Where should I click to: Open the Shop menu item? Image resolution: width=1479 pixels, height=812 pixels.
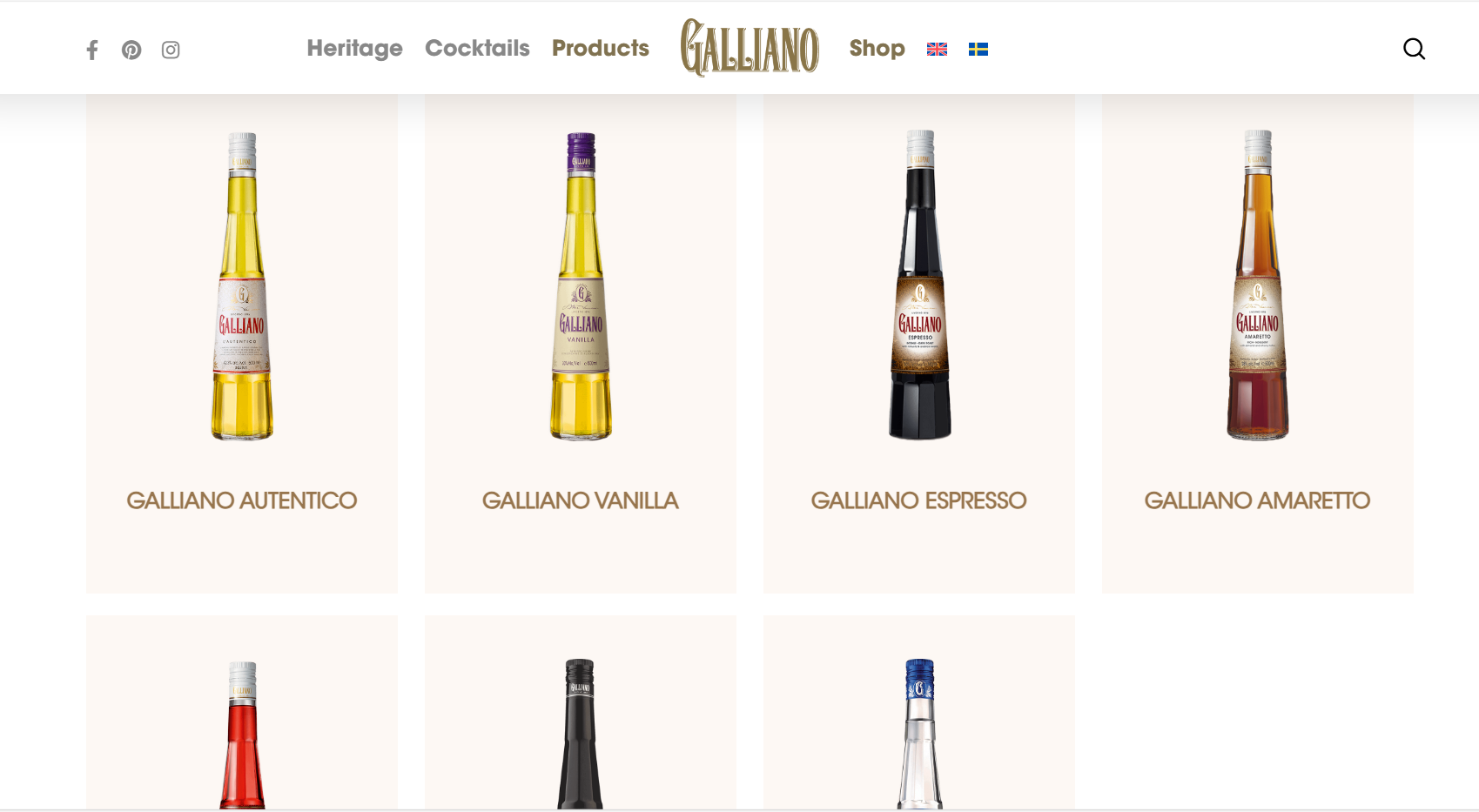(877, 48)
